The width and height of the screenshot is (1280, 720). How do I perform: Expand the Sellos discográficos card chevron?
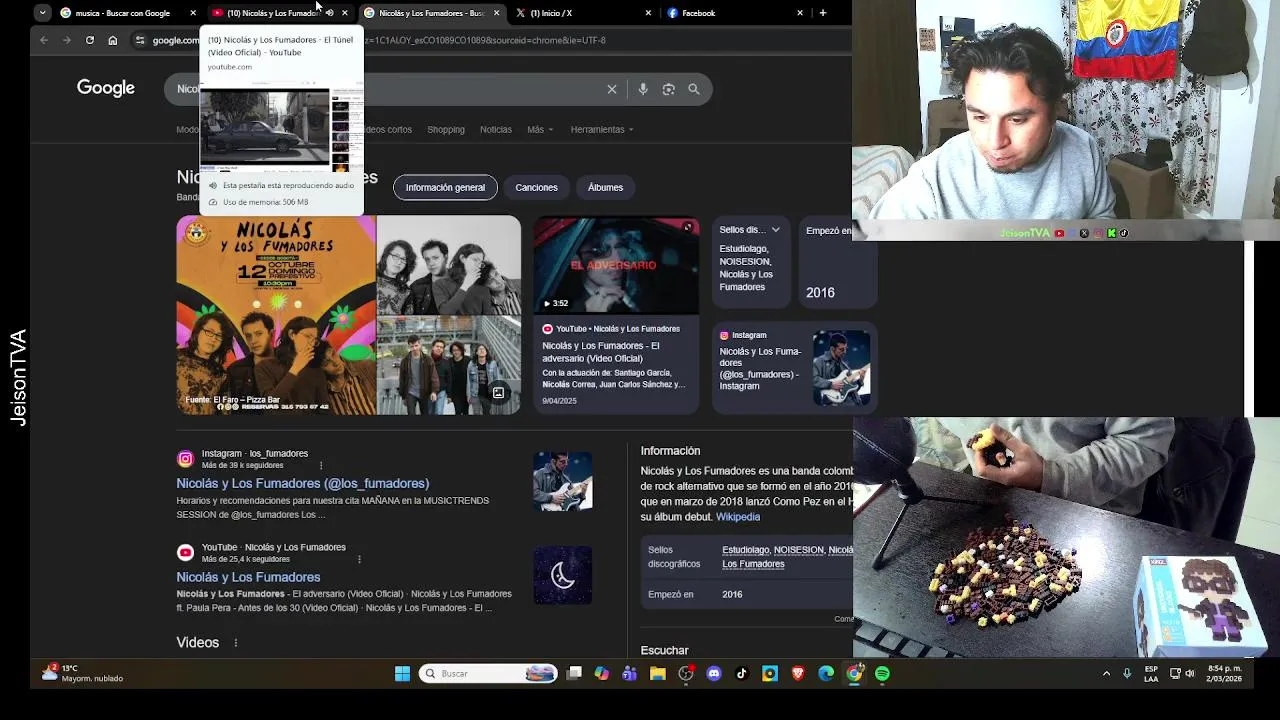tap(775, 230)
